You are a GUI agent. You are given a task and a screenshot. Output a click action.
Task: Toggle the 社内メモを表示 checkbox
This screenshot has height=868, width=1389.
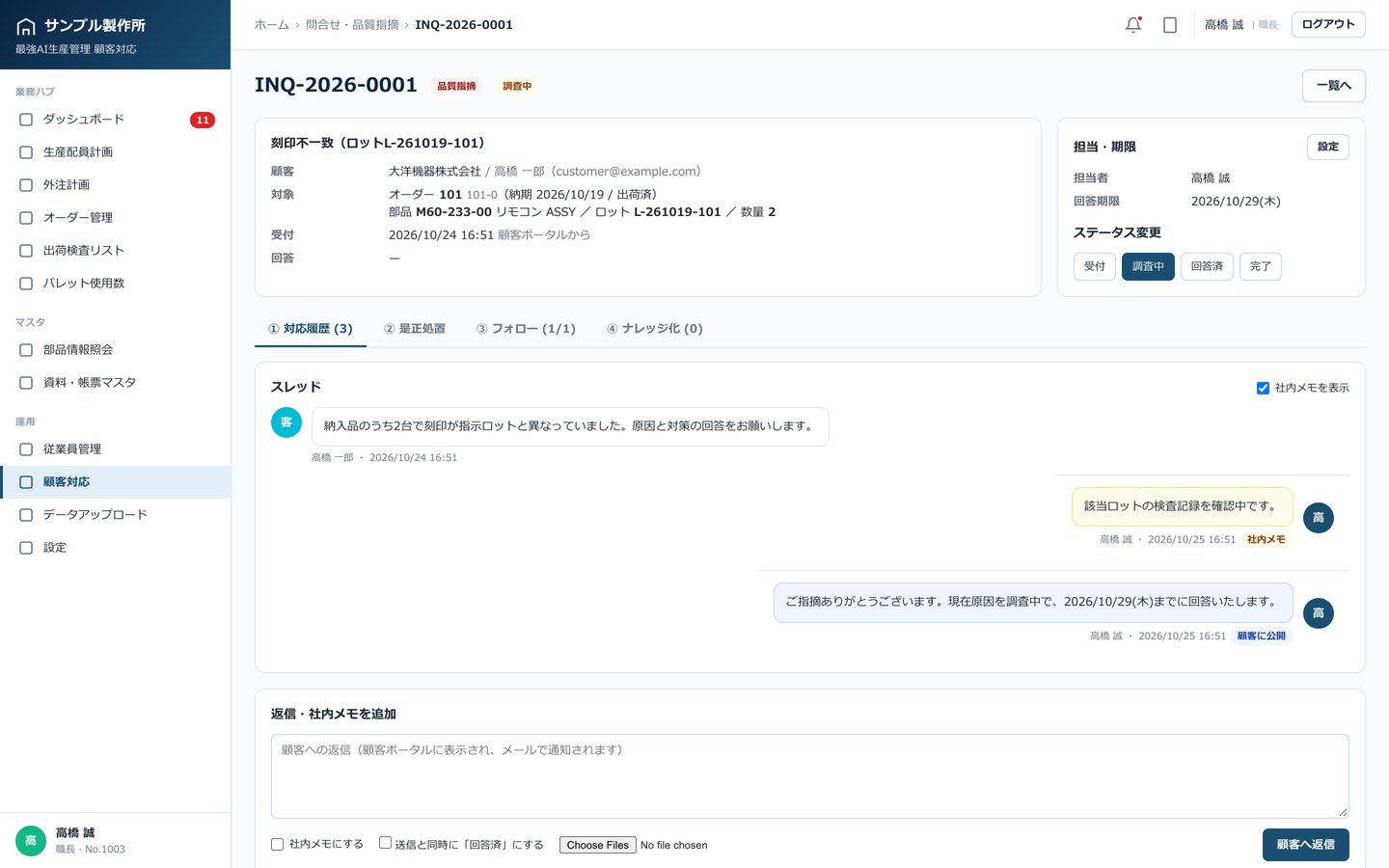[1263, 388]
